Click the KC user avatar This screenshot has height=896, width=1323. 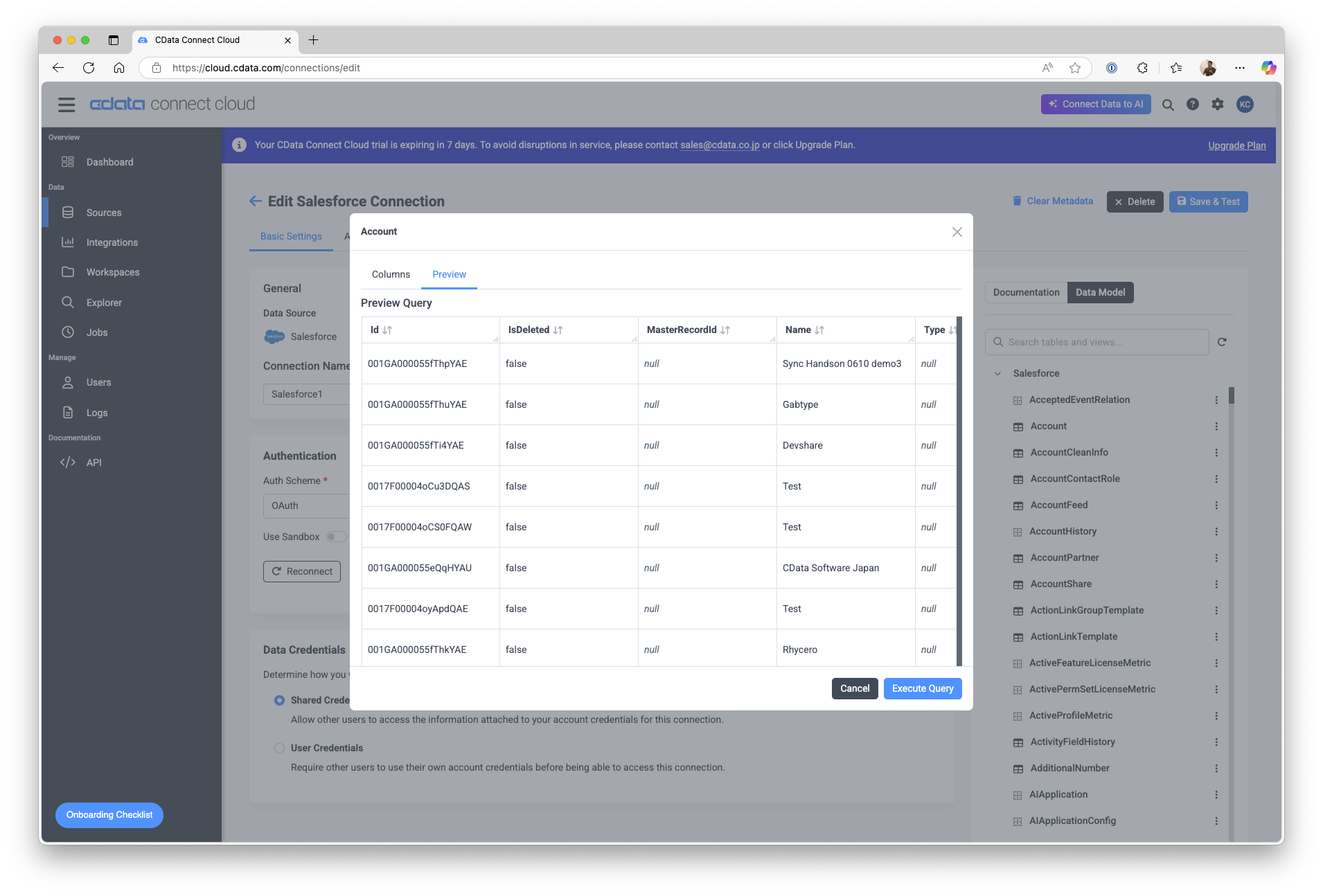coord(1244,104)
